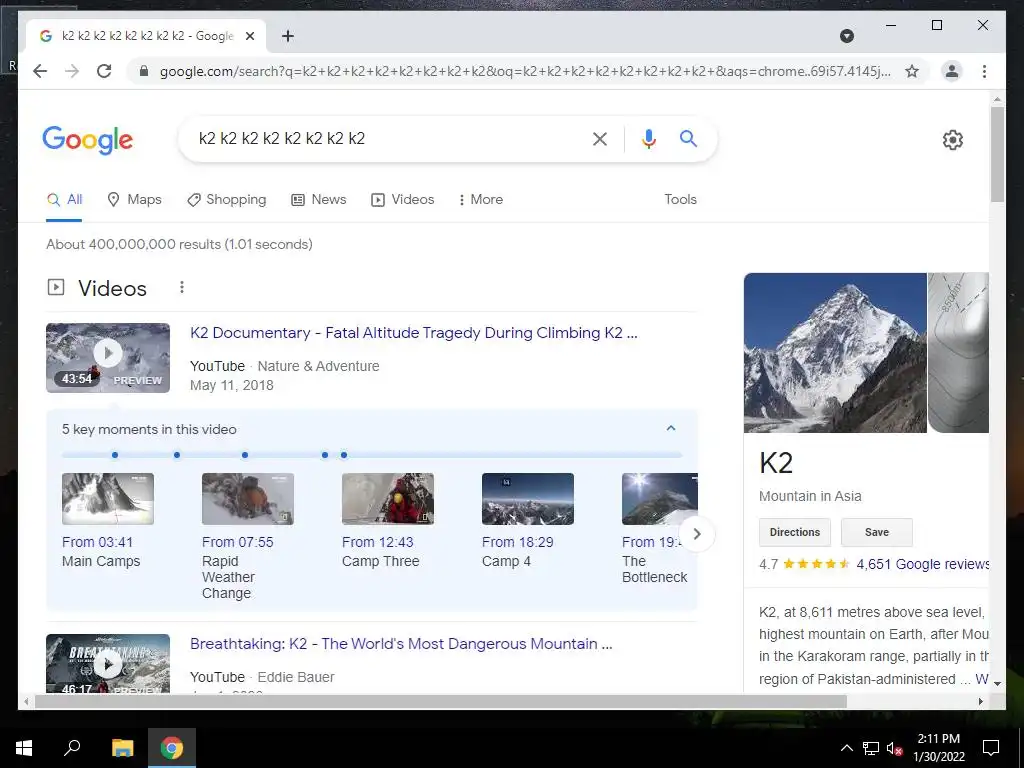Jump to third key moment timeline dot
1024x768 pixels.
click(x=245, y=455)
